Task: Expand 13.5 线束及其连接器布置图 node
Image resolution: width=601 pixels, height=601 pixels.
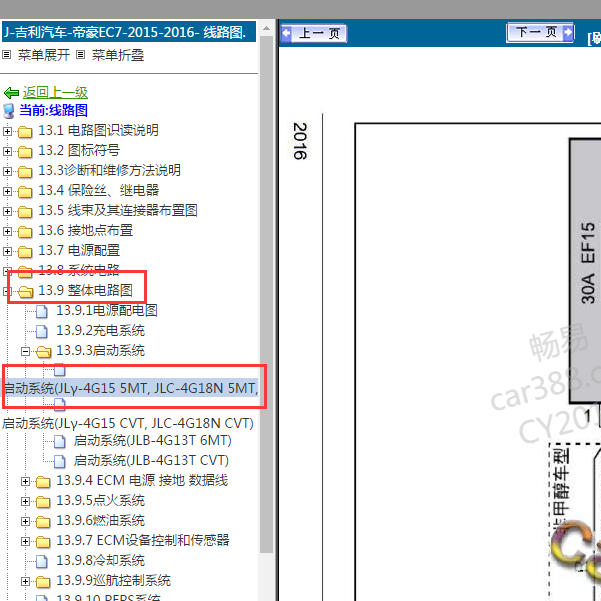Action: click(x=7, y=211)
